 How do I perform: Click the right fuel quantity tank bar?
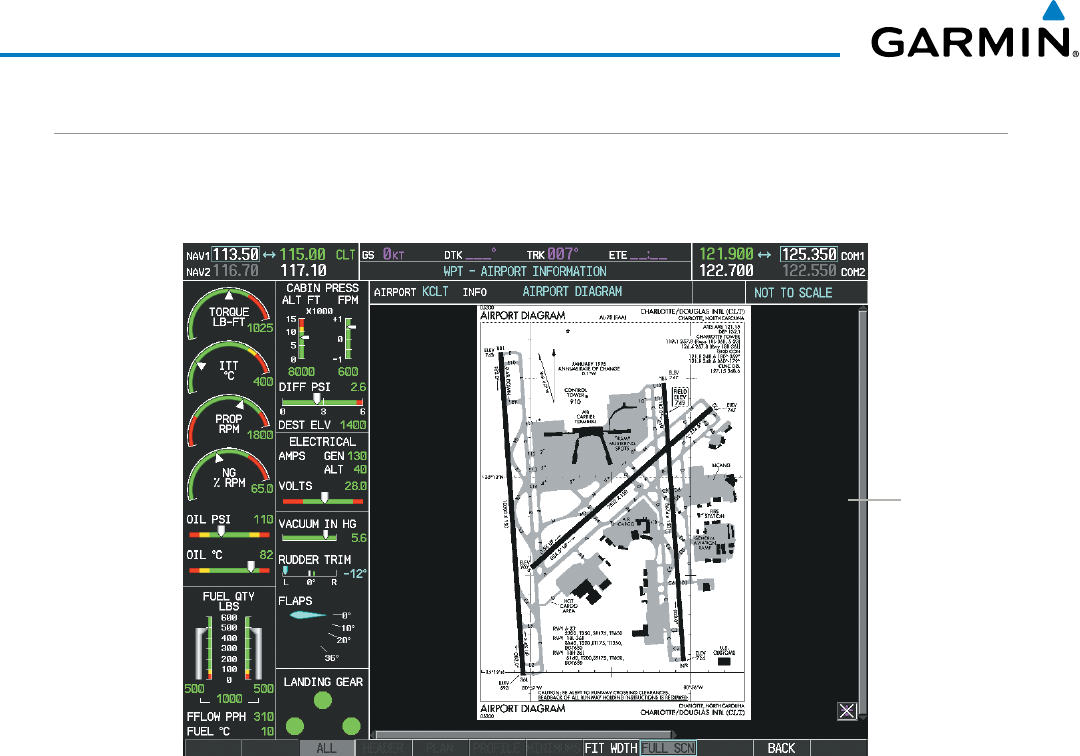[253, 648]
